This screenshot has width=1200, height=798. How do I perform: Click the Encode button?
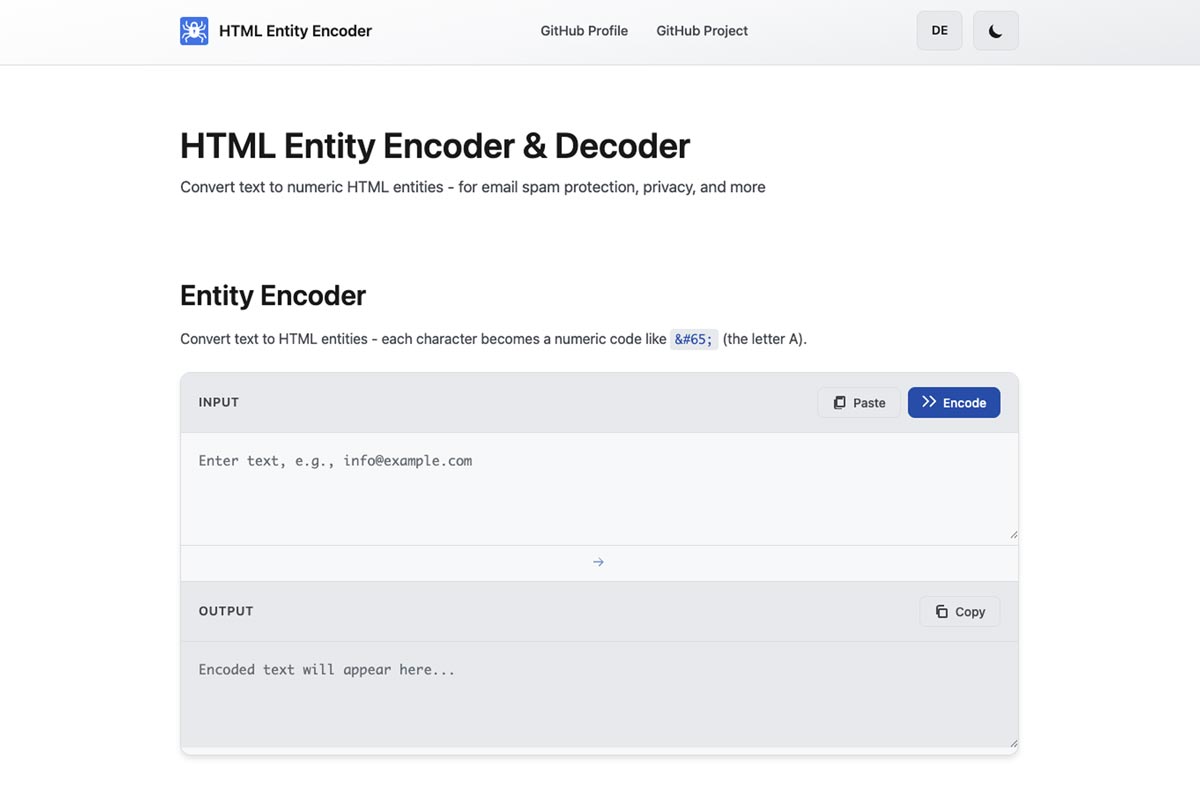click(x=954, y=402)
